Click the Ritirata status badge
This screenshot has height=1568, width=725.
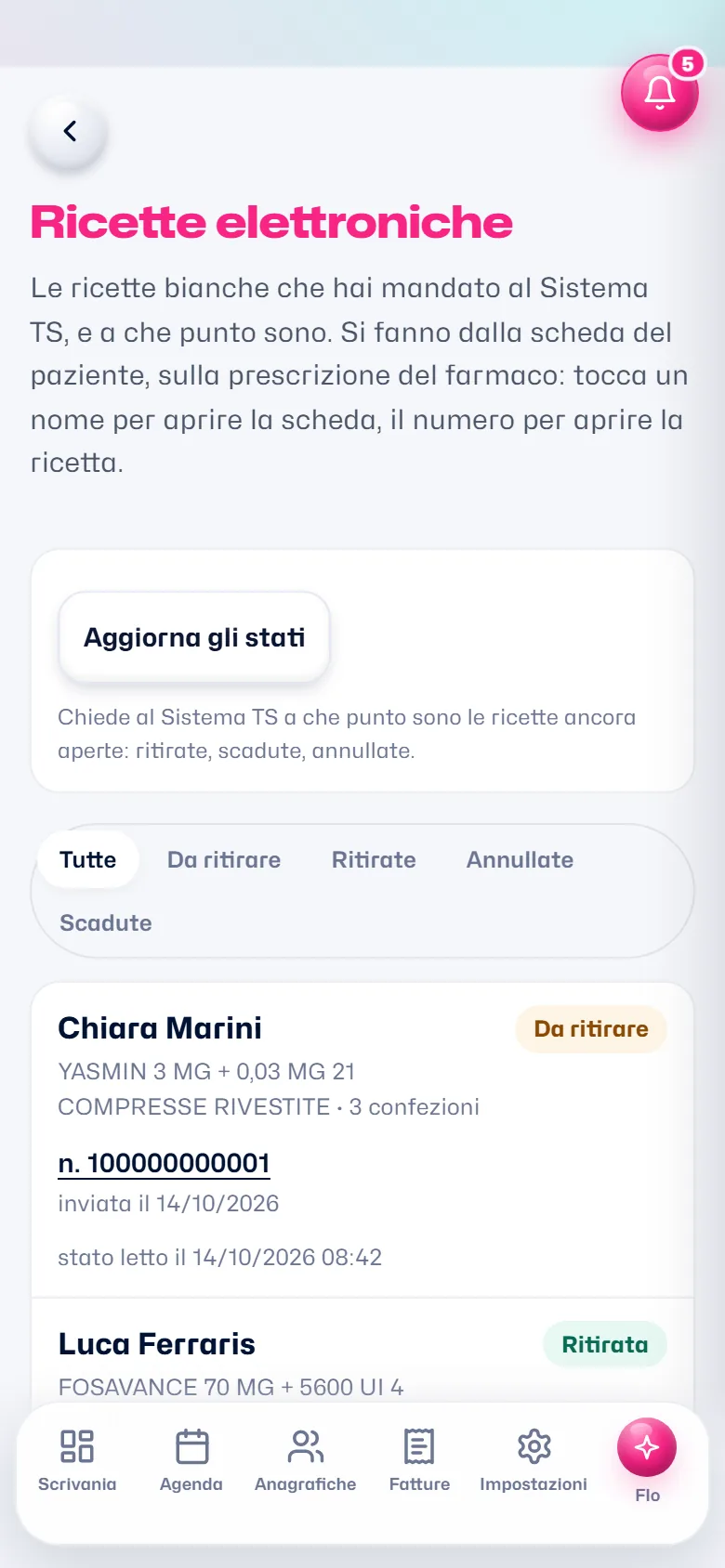point(605,1344)
